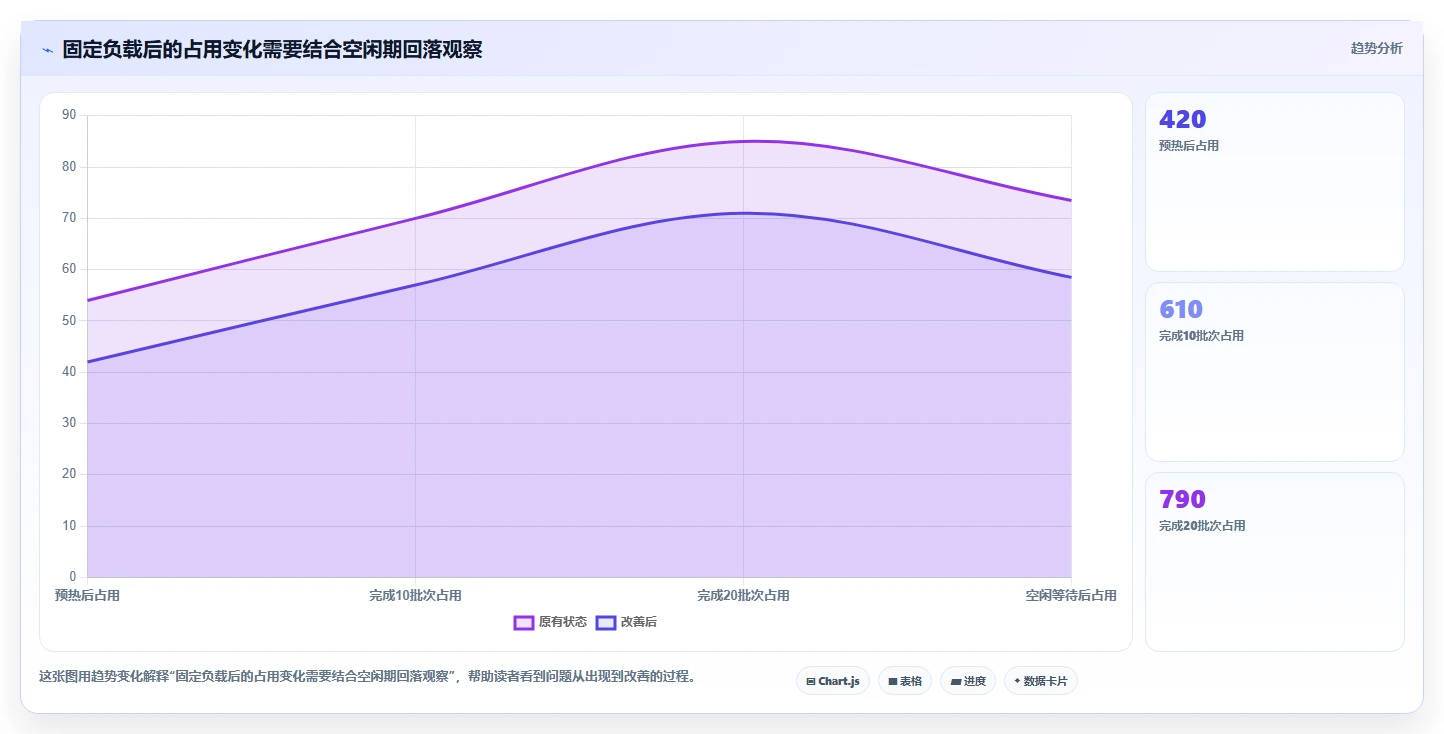Toggle the 改善后 legend entry

pyautogui.click(x=626, y=622)
